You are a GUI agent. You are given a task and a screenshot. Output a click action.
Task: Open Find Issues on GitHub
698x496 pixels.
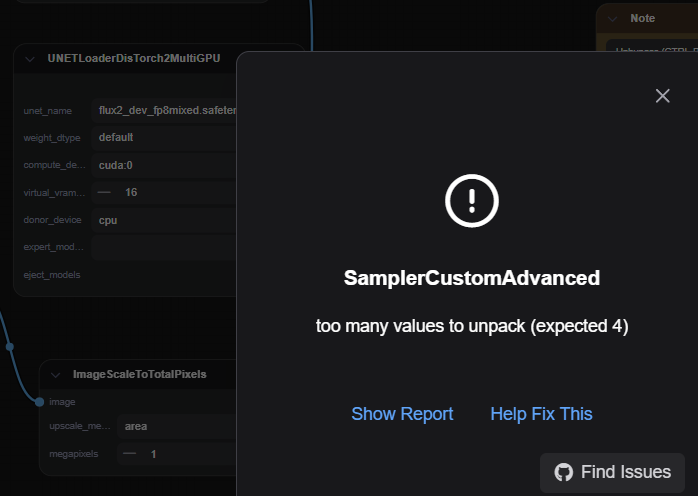tap(612, 472)
